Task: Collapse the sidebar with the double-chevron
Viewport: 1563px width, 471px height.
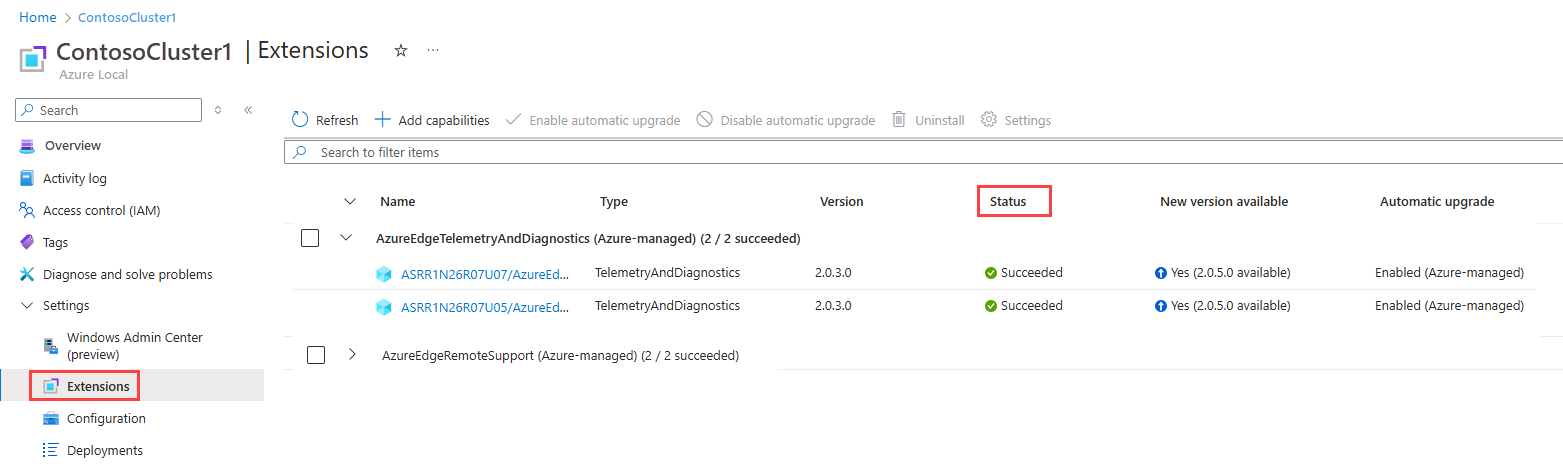Action: [248, 110]
